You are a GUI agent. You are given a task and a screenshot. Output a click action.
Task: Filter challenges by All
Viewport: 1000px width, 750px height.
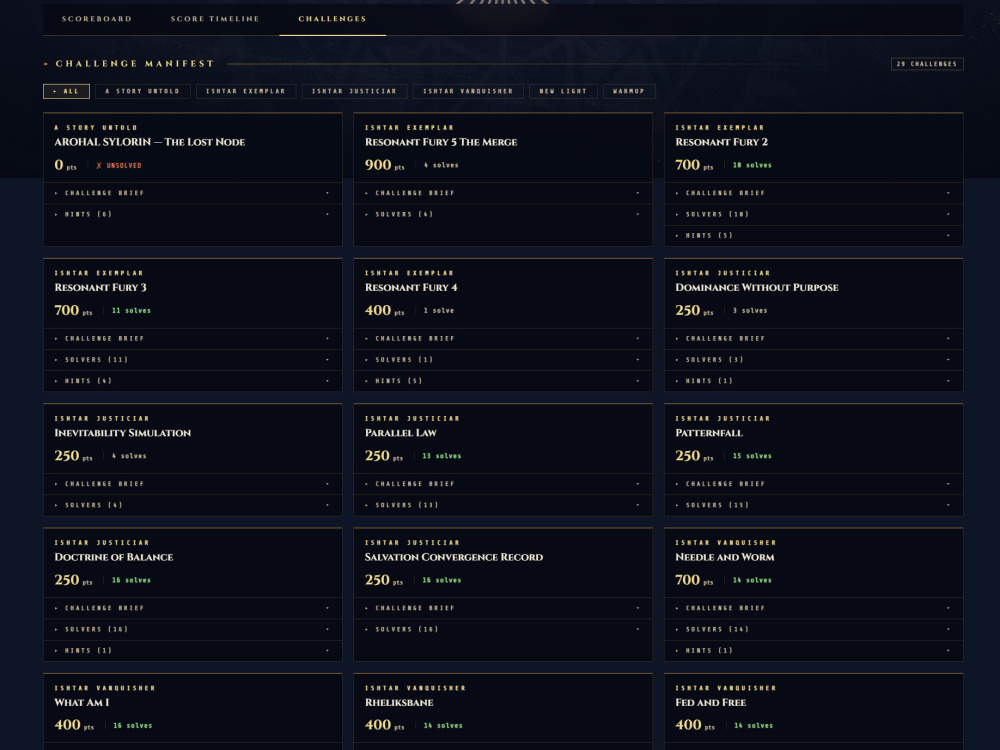pyautogui.click(x=66, y=91)
